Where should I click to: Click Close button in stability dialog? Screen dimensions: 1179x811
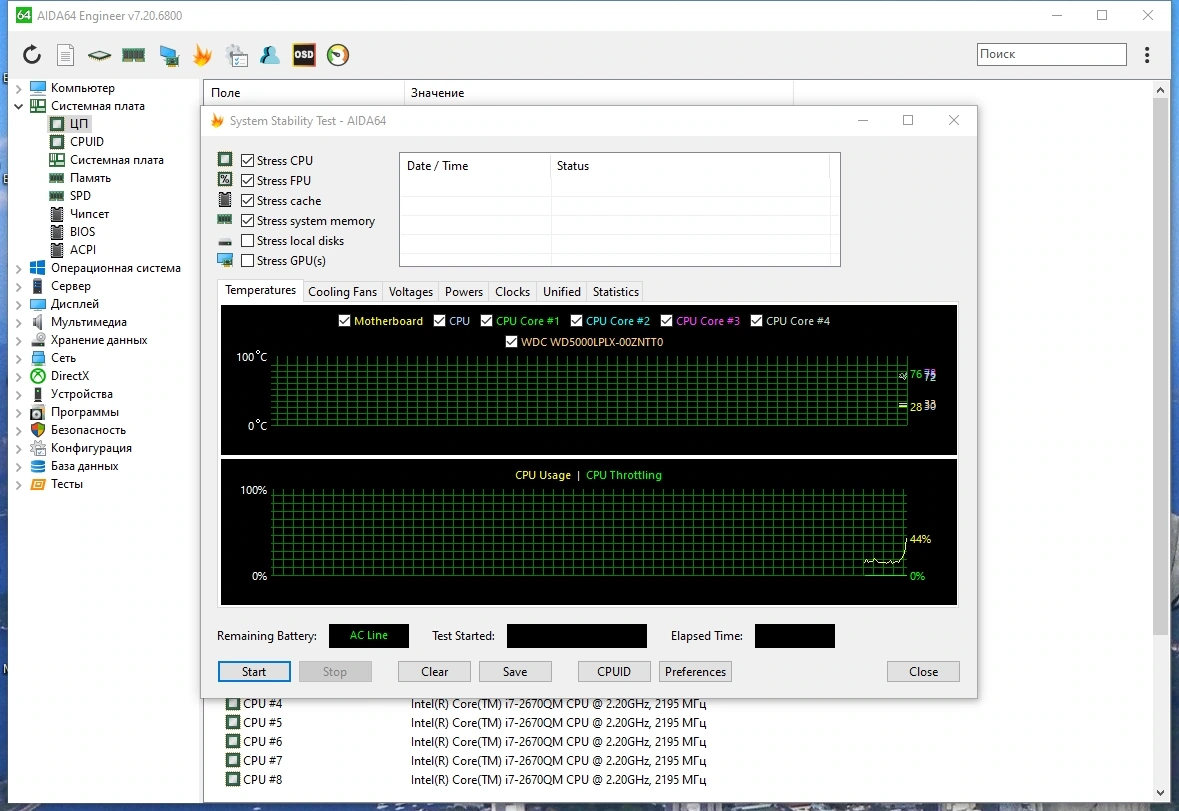[x=923, y=671]
